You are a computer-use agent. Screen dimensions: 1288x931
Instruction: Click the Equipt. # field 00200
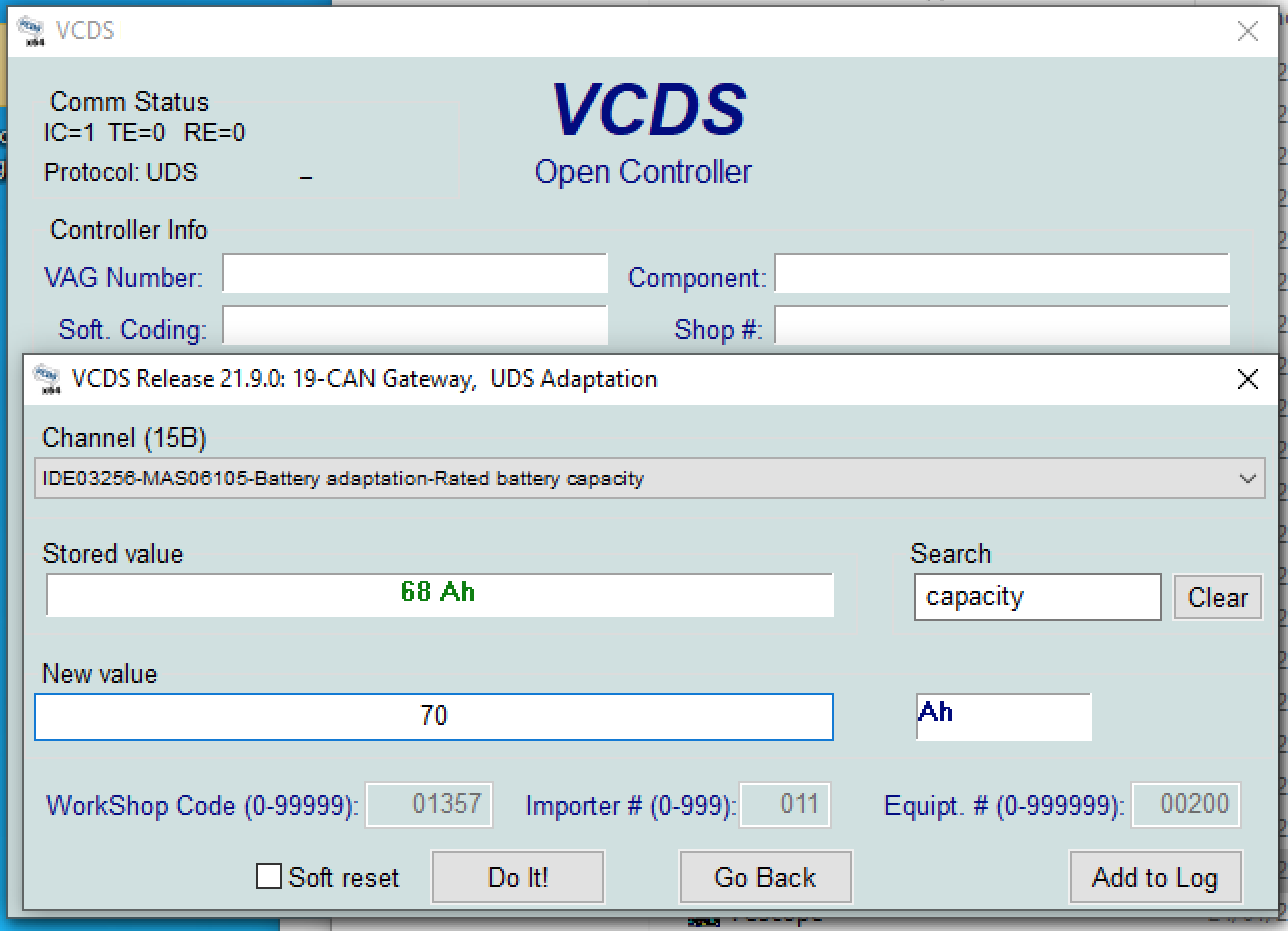tap(1185, 804)
